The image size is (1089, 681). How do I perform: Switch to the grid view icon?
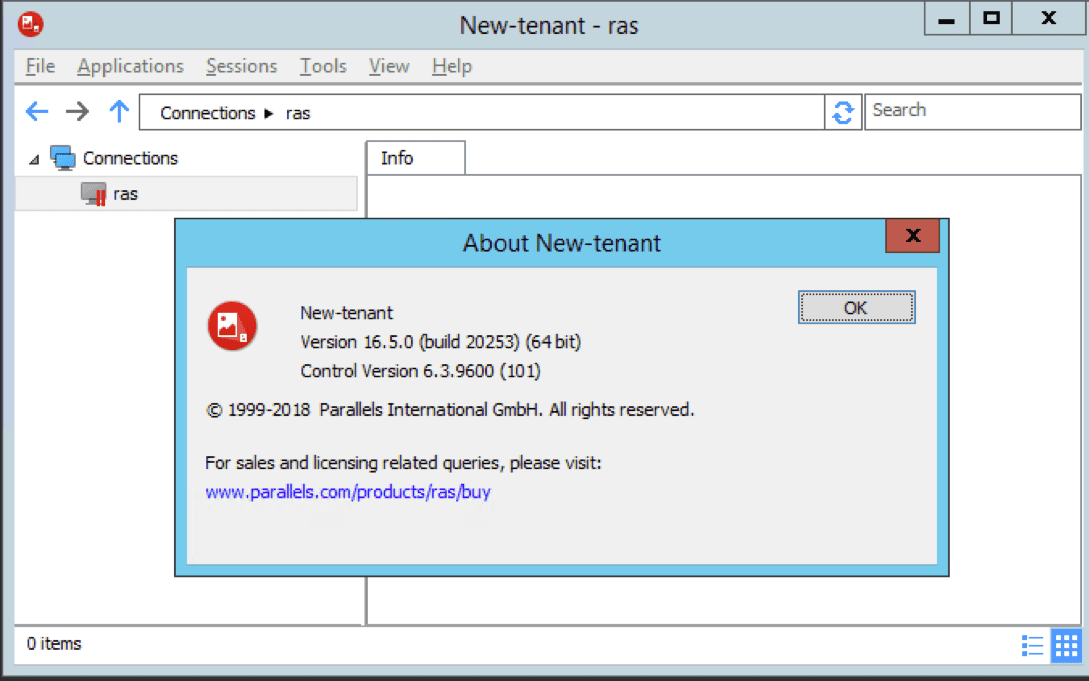point(1066,645)
